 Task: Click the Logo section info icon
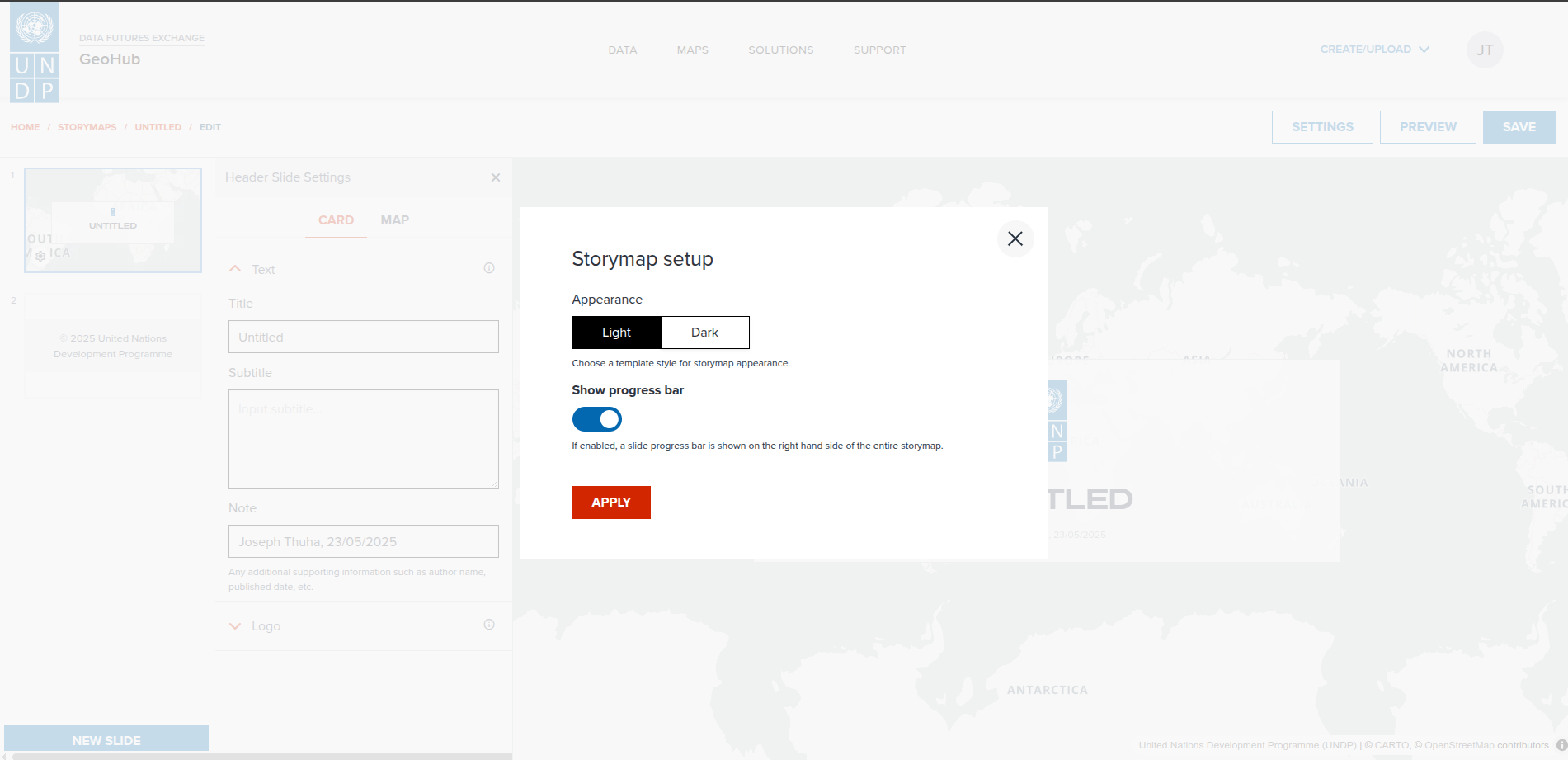point(489,625)
